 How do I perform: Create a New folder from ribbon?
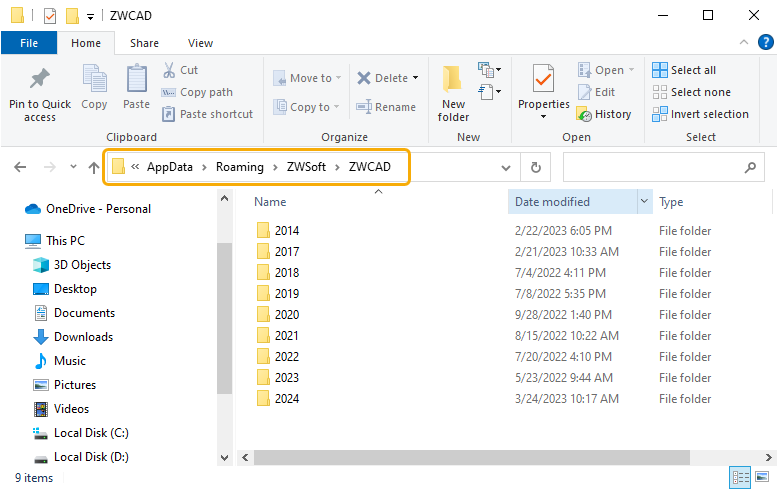point(453,93)
